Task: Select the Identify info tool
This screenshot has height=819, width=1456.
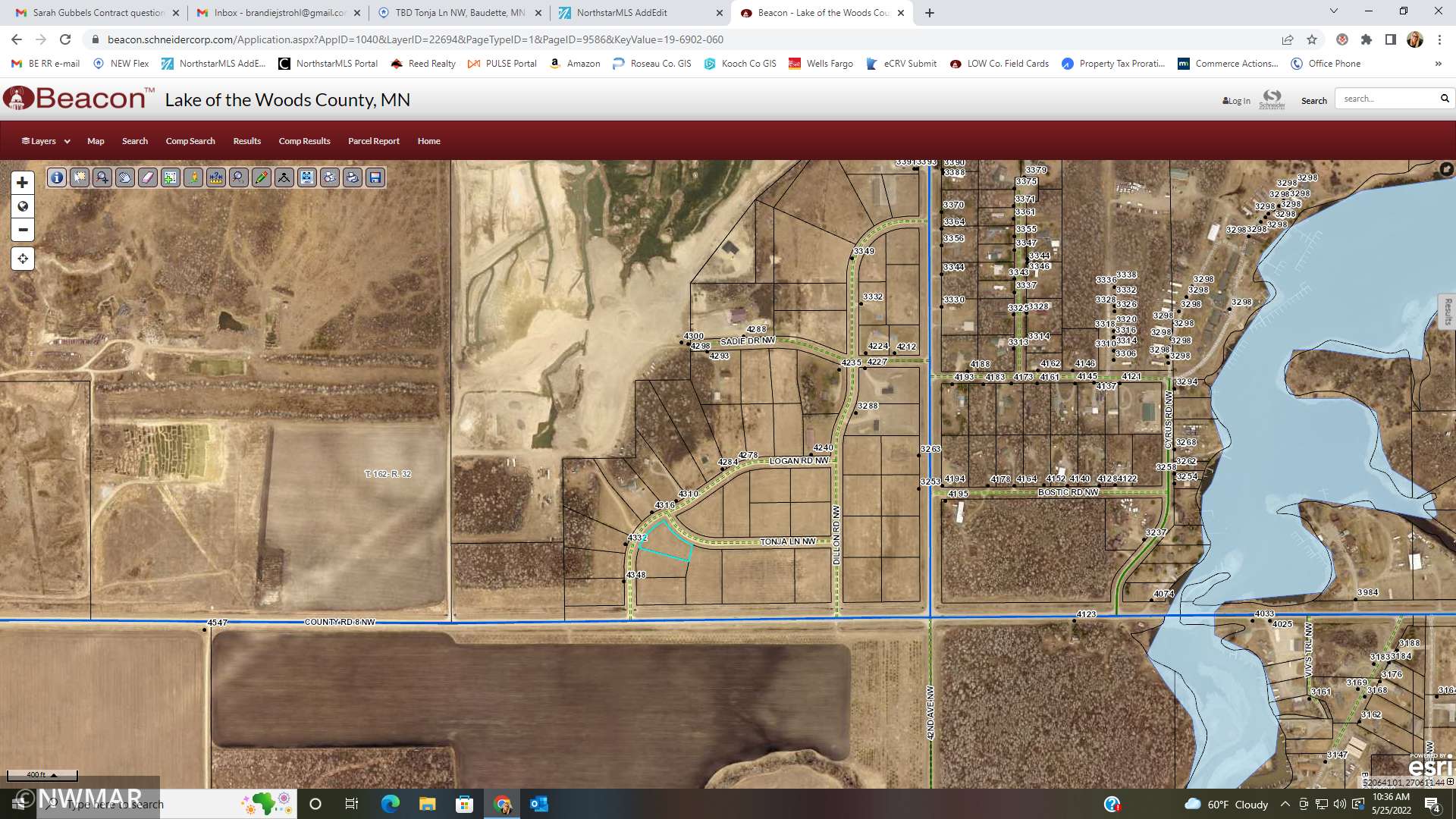Action: [57, 177]
